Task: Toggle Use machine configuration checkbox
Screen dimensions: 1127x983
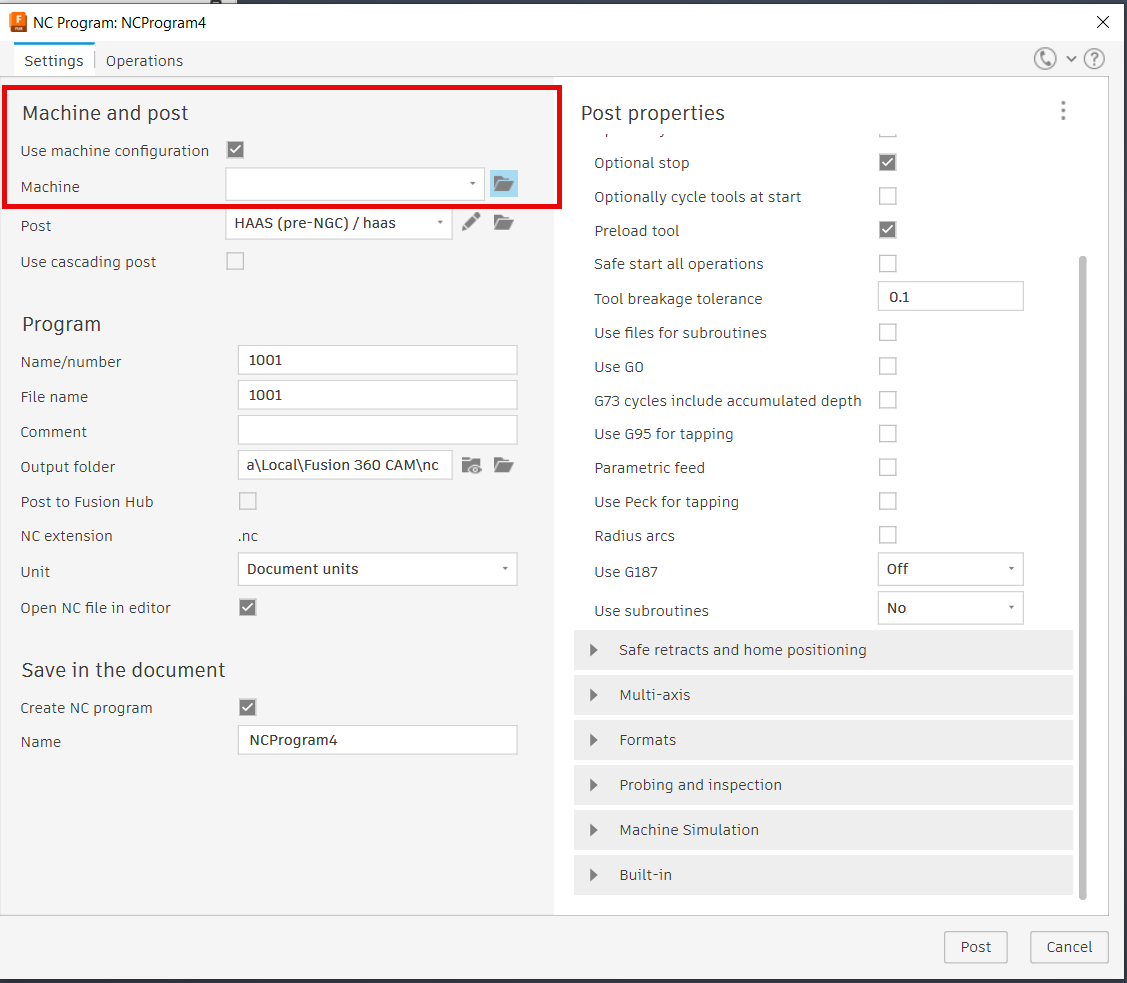Action: pyautogui.click(x=235, y=149)
